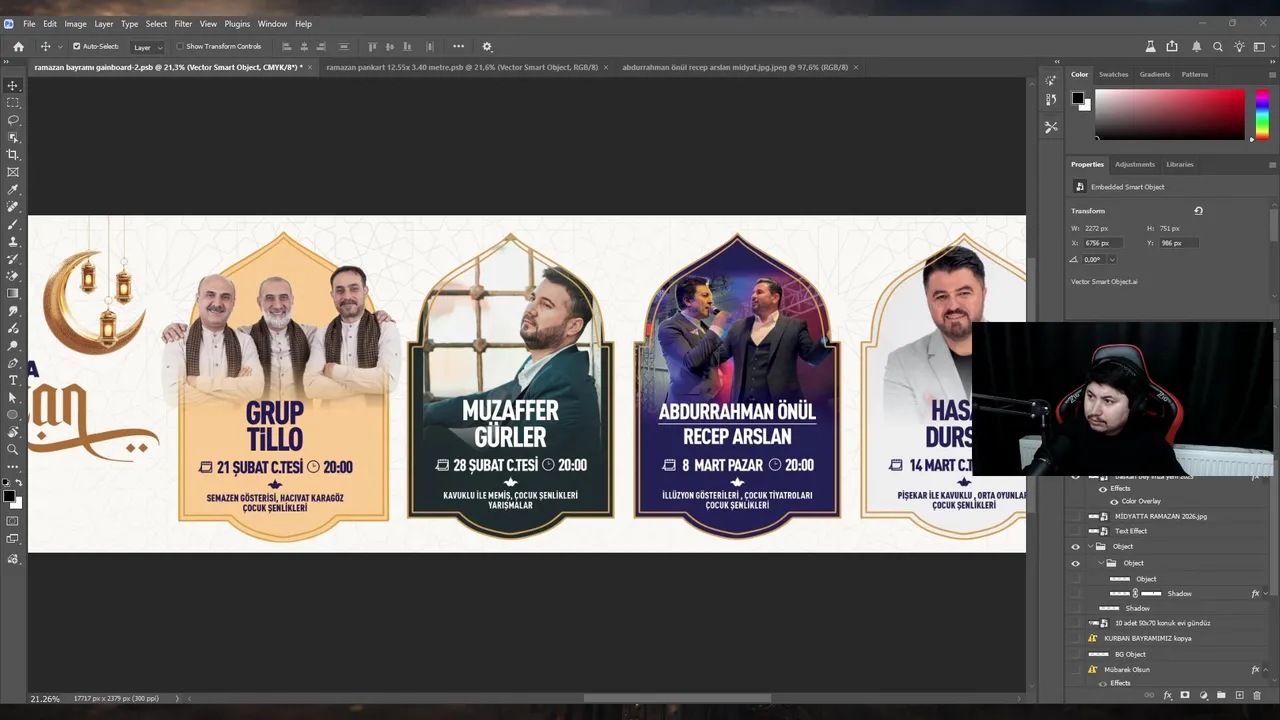1280x720 pixels.
Task: Add layer mask icon in Layers panel
Action: tap(1185, 695)
